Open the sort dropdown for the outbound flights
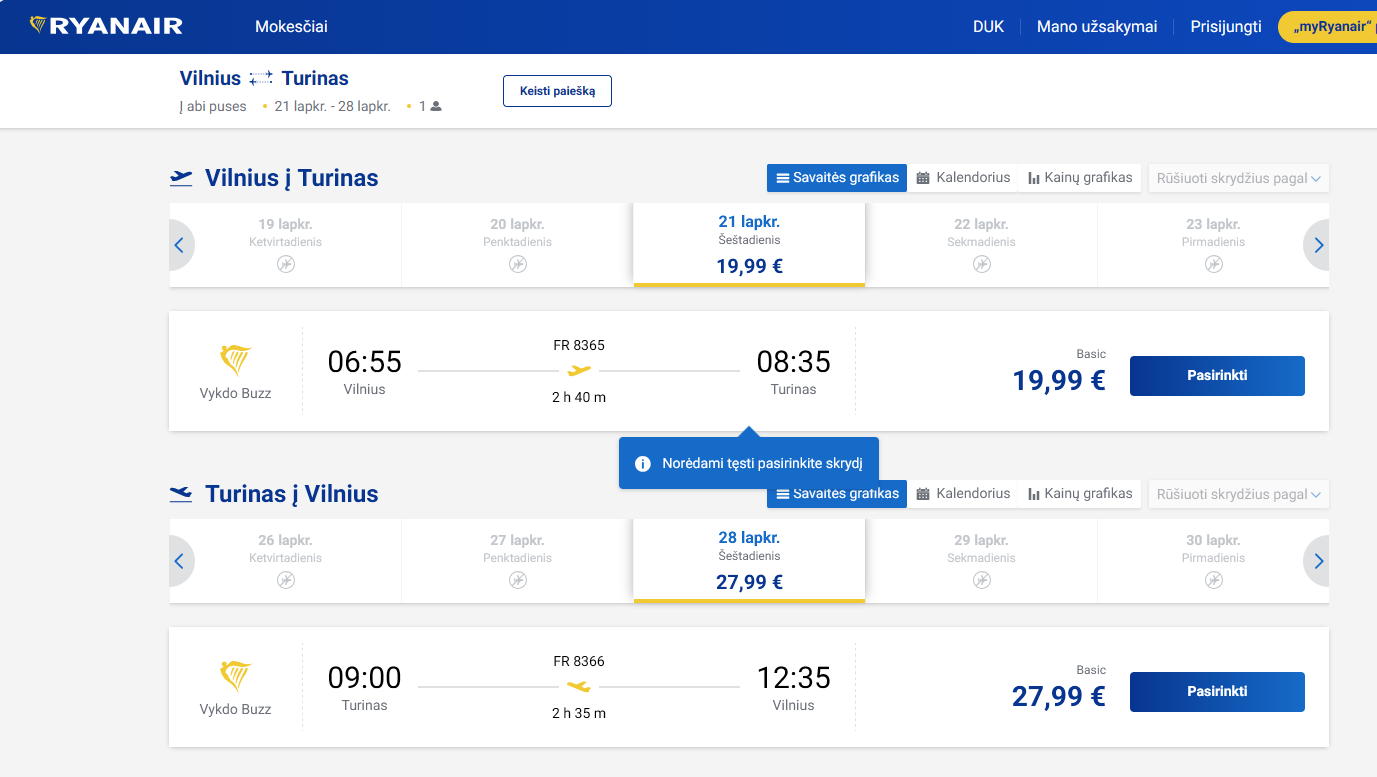The width and height of the screenshot is (1377, 777). point(1239,178)
